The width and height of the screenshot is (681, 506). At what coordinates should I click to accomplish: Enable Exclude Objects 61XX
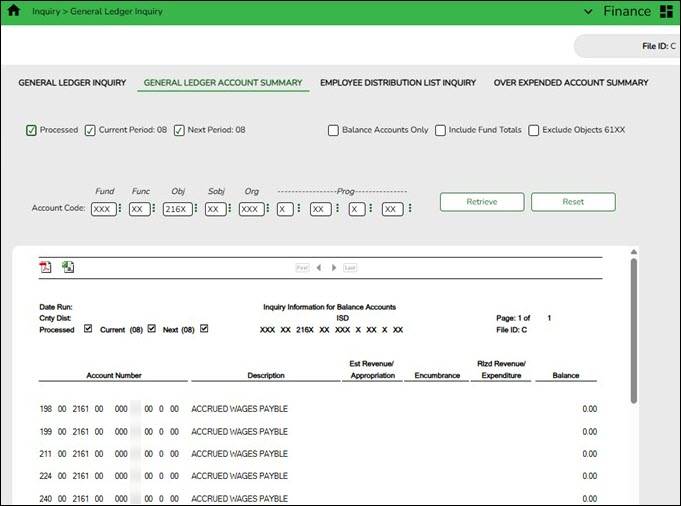coord(533,130)
